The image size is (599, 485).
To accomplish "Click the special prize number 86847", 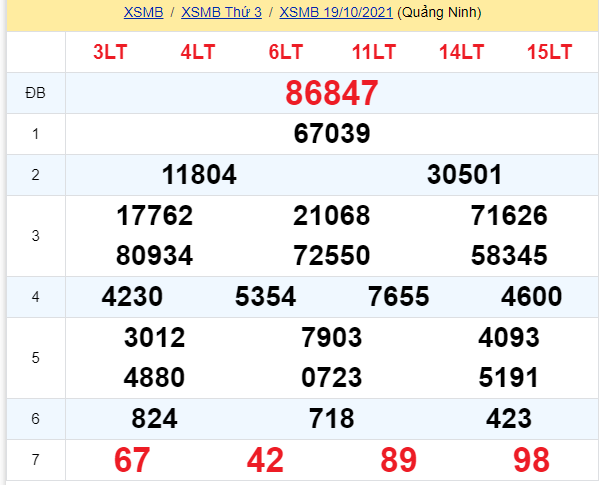I will point(332,93).
